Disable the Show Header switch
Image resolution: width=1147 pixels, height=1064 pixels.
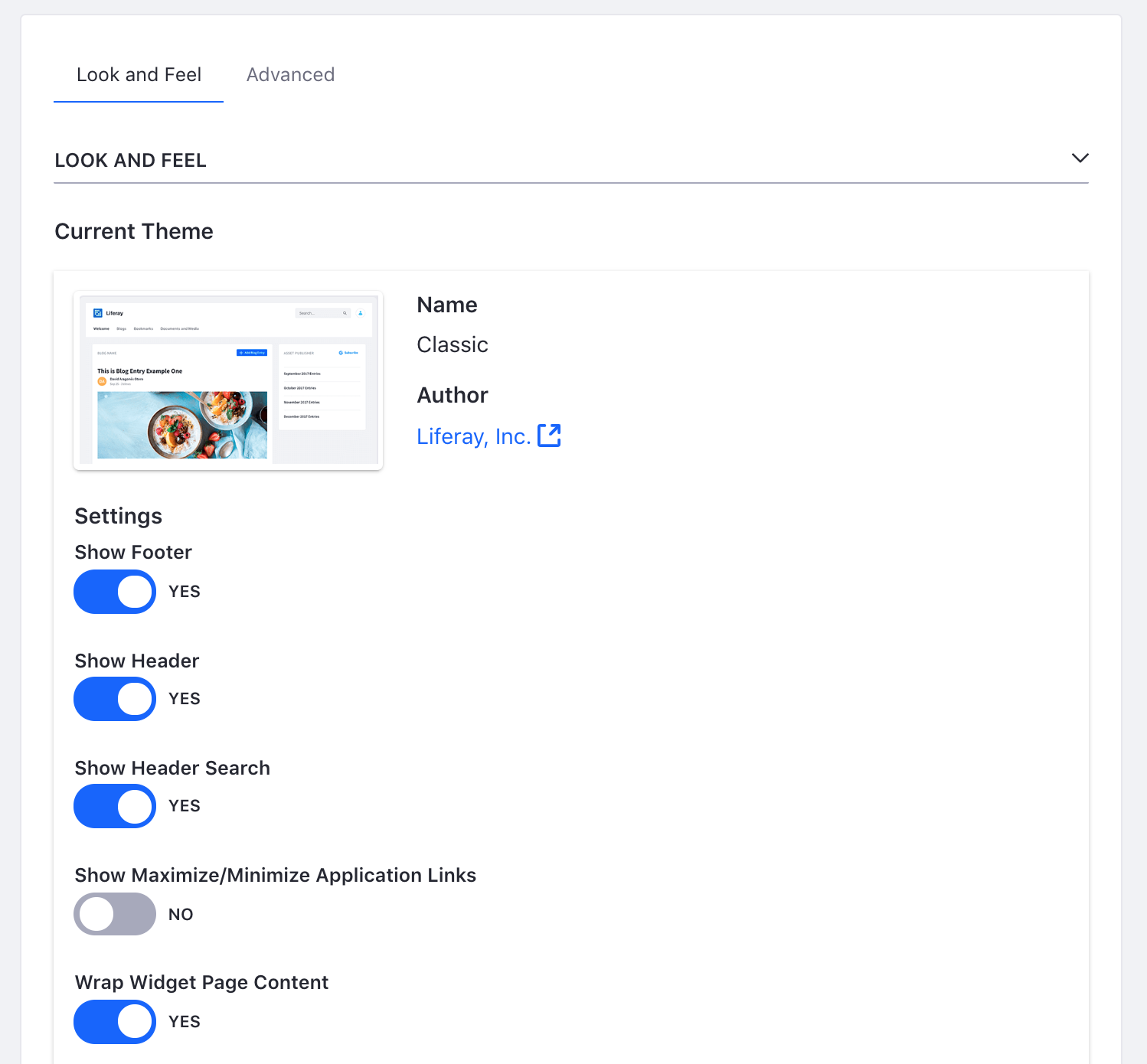click(115, 699)
